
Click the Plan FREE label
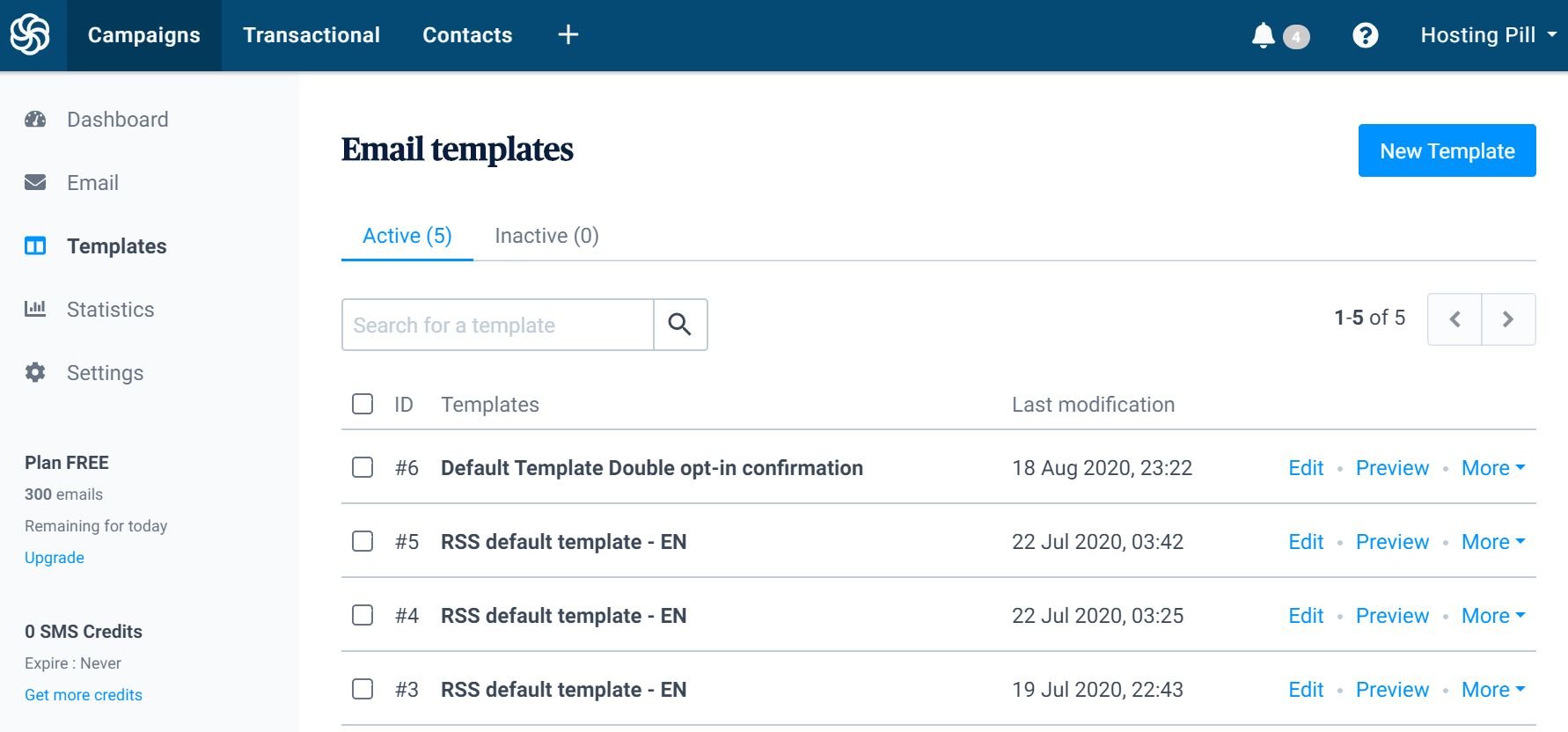pos(67,463)
